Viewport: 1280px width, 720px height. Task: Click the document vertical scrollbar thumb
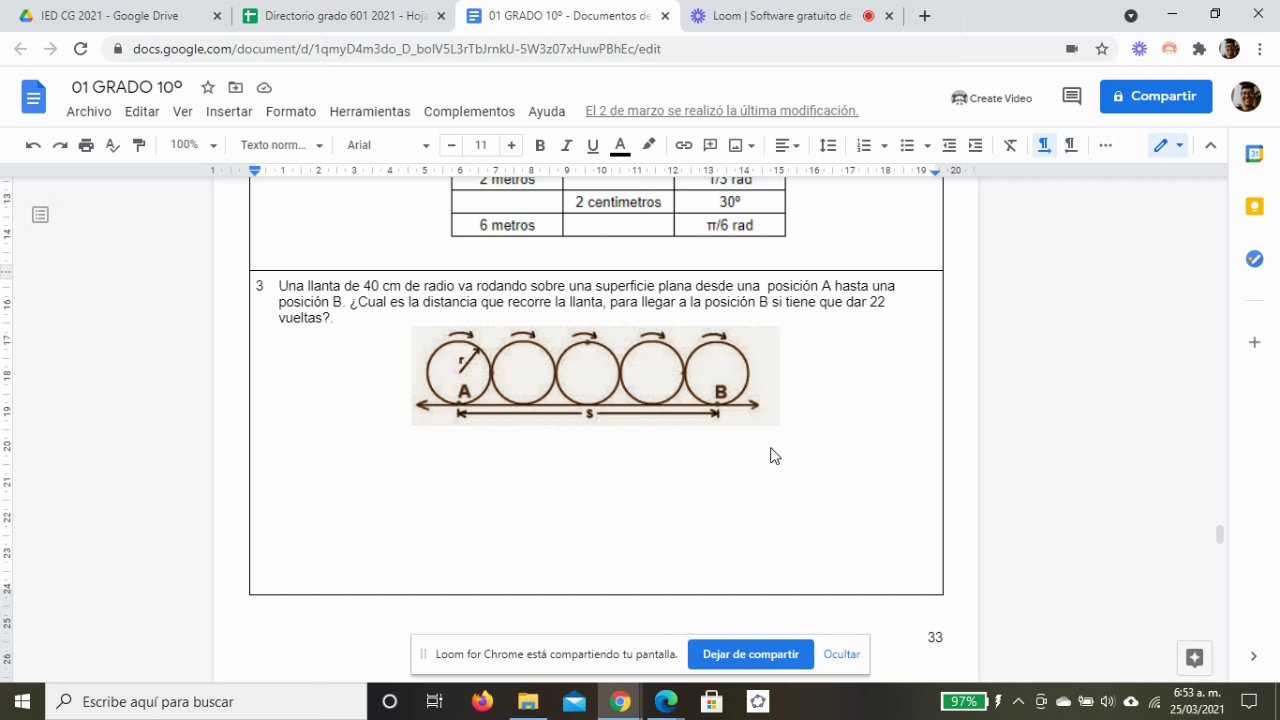(1220, 534)
